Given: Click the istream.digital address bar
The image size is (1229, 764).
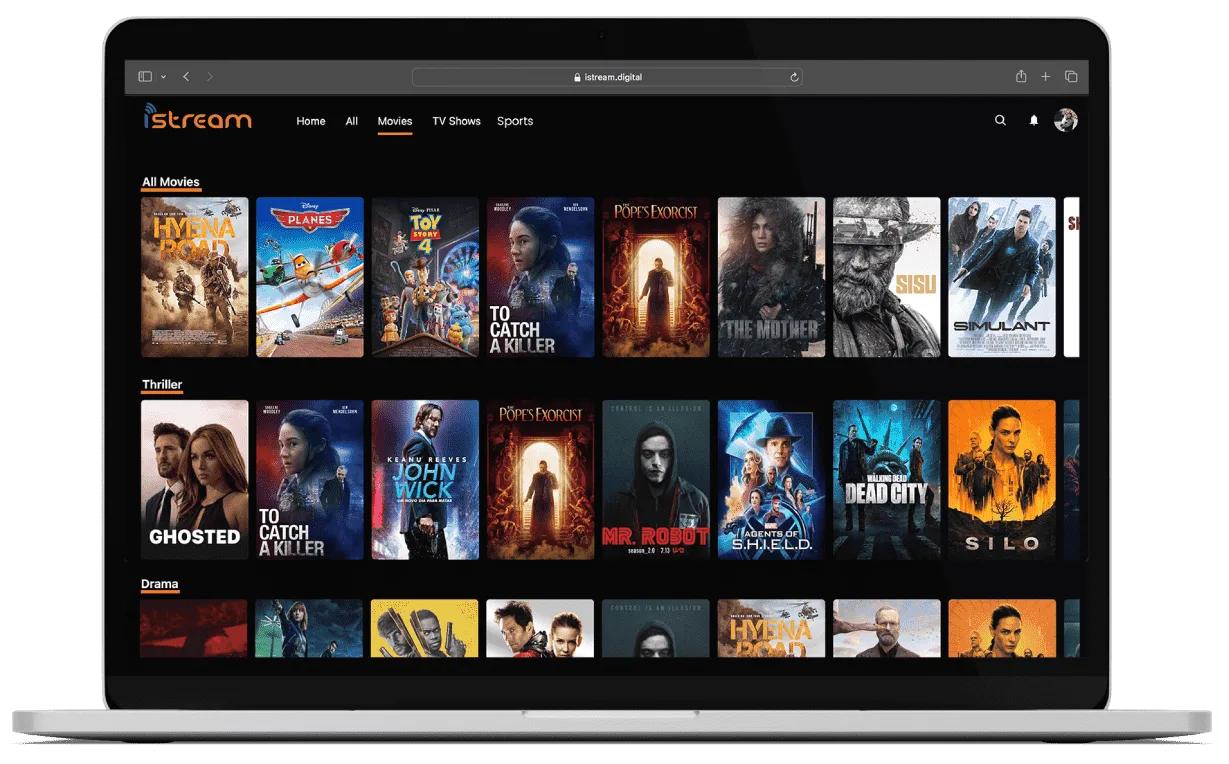Looking at the screenshot, I should [606, 77].
